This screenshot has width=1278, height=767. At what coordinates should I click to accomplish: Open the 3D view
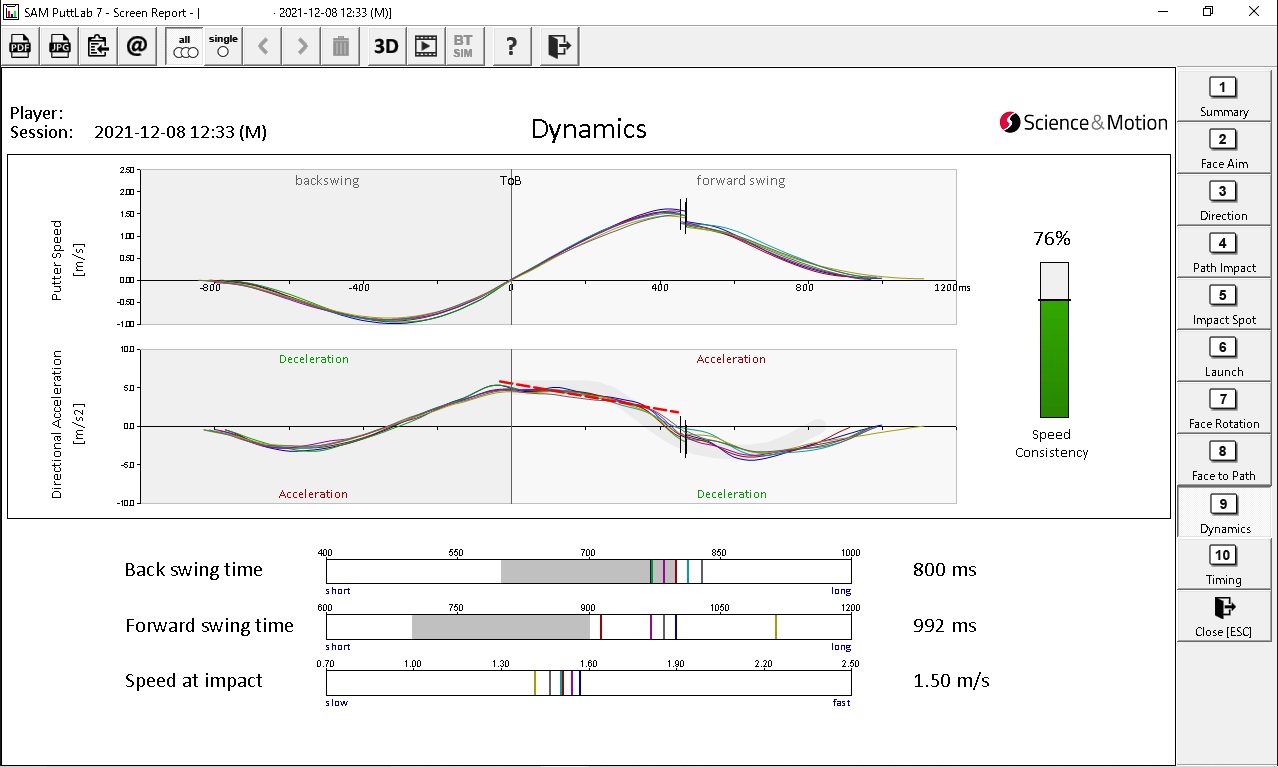385,46
